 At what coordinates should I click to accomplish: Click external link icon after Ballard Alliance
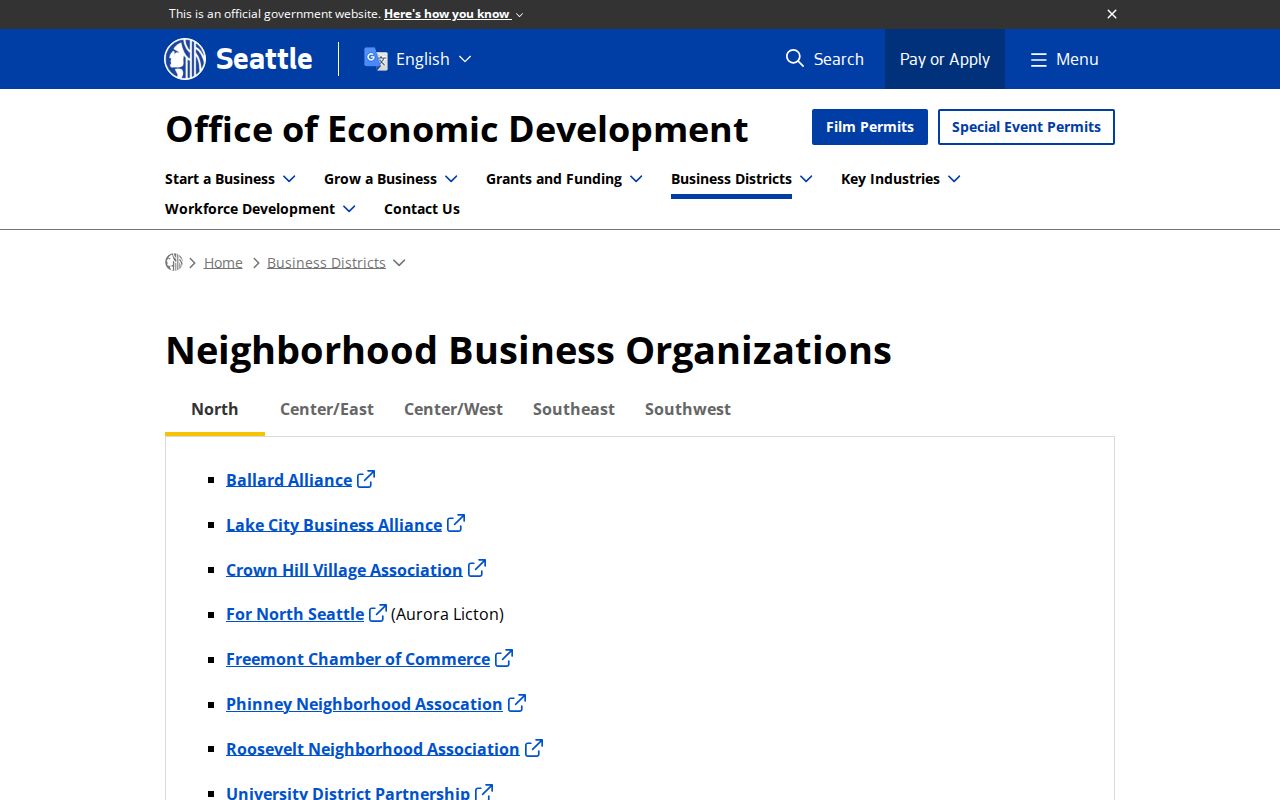click(x=366, y=479)
